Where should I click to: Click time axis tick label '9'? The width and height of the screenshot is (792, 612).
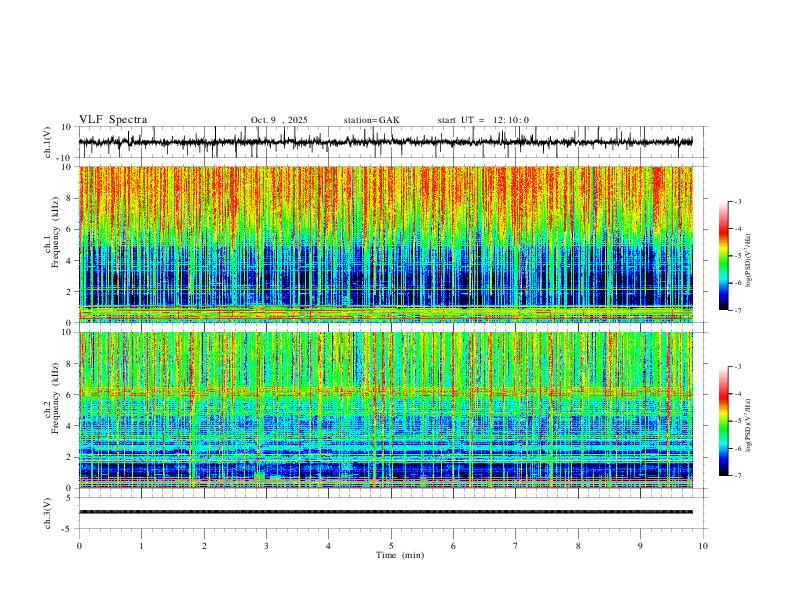640,546
